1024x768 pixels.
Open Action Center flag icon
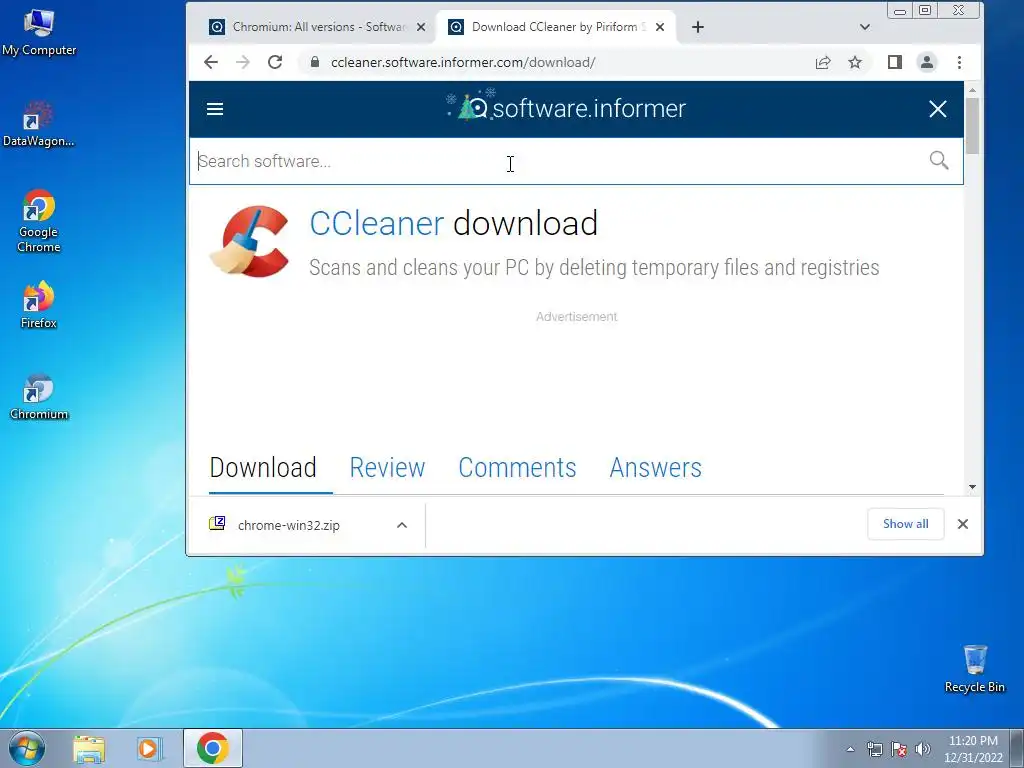tap(899, 749)
